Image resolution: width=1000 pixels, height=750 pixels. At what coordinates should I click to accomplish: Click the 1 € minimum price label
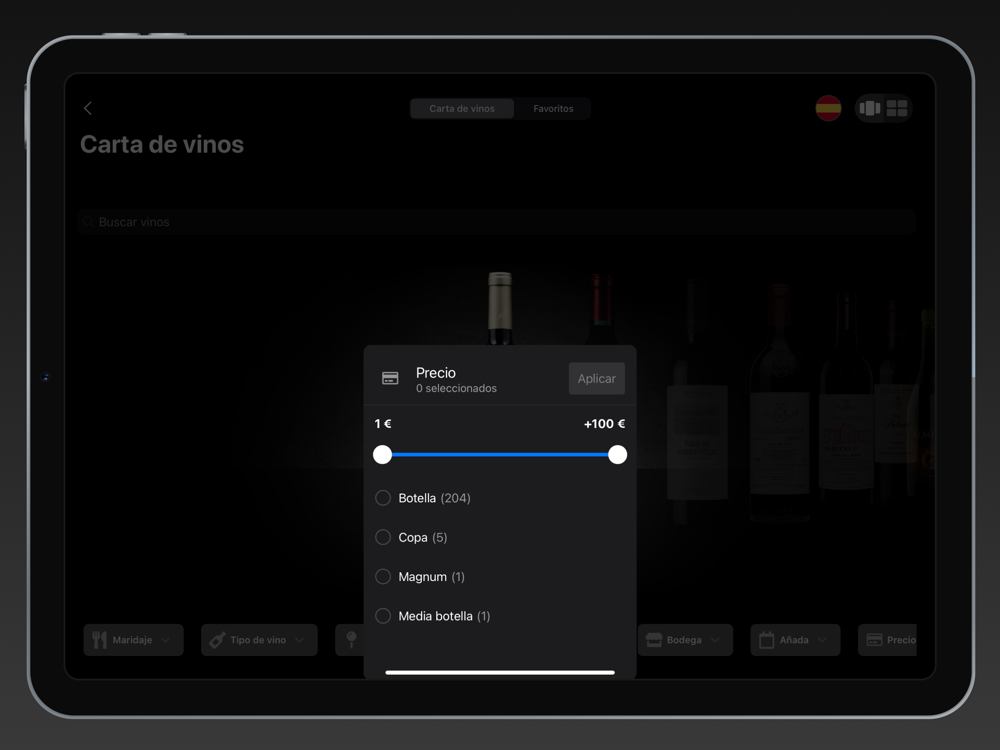click(383, 424)
